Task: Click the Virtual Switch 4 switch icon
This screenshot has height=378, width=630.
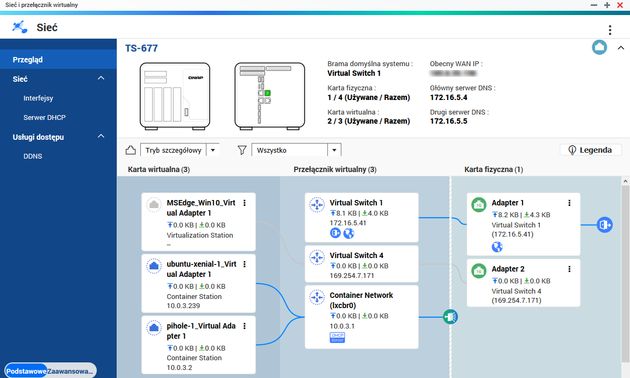Action: point(317,257)
